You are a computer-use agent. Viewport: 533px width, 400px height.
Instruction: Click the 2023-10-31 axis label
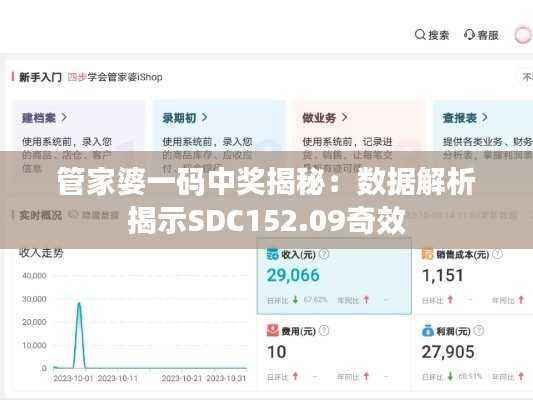pos(226,379)
